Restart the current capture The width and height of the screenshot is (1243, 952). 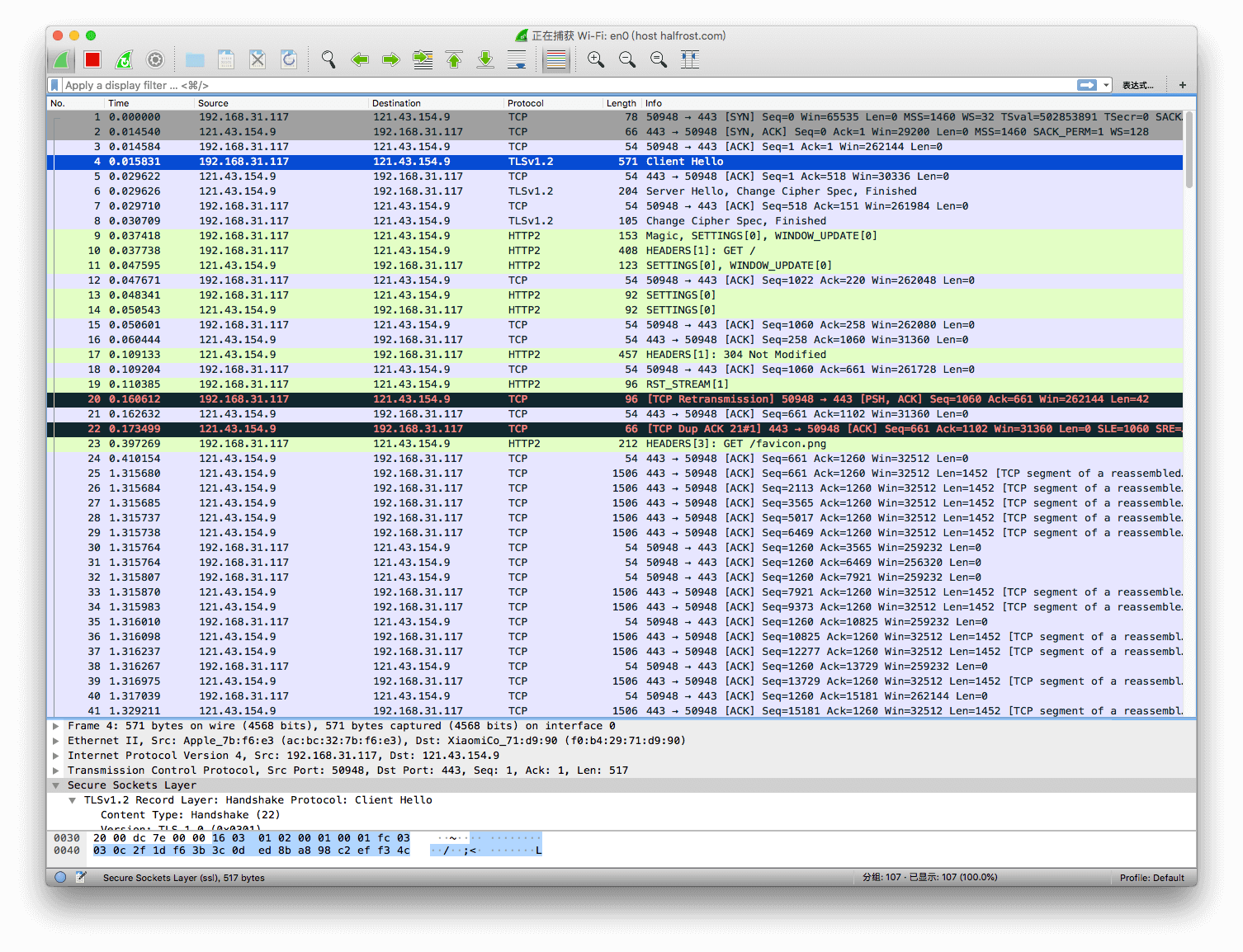point(124,59)
